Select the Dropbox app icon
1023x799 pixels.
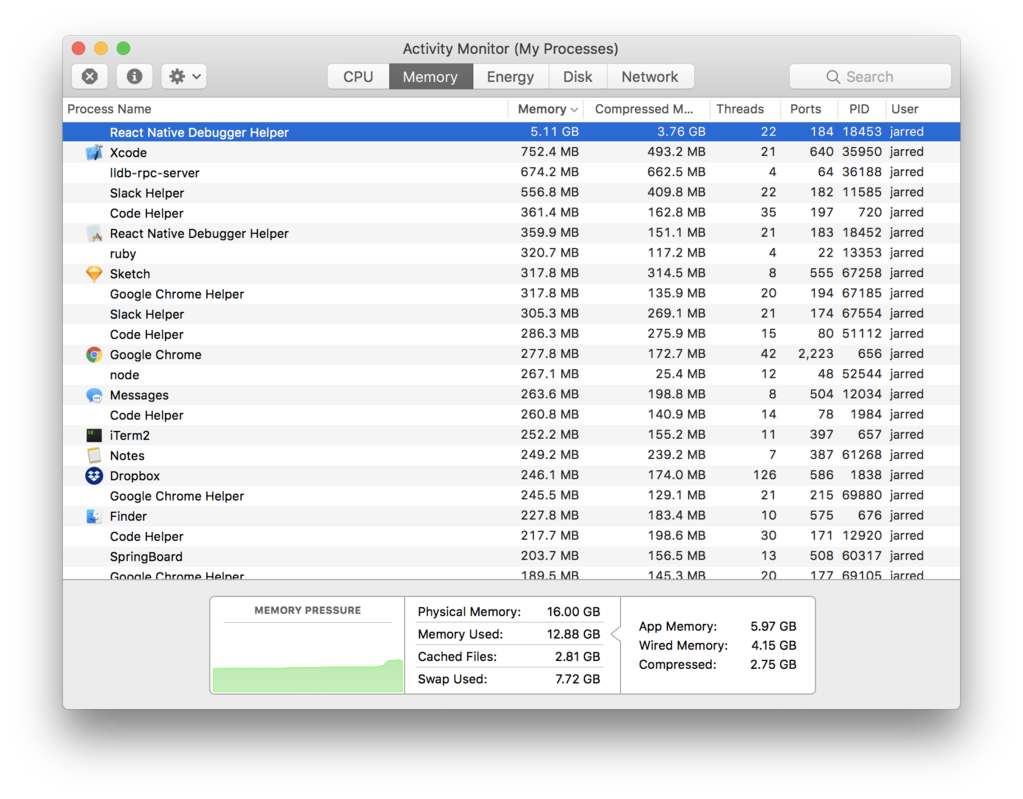pyautogui.click(x=94, y=475)
